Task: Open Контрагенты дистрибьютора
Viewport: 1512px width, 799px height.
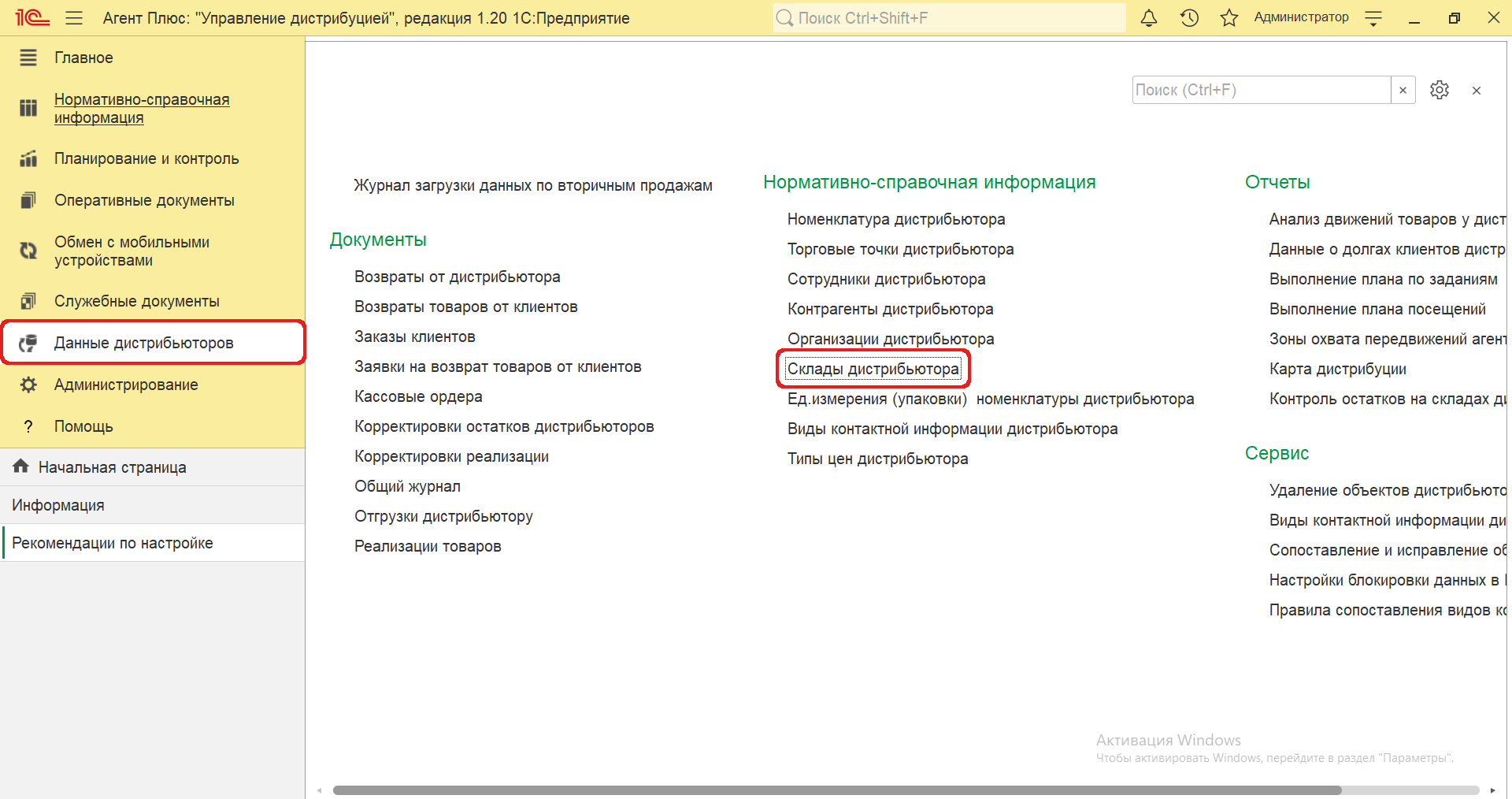Action: coord(890,309)
